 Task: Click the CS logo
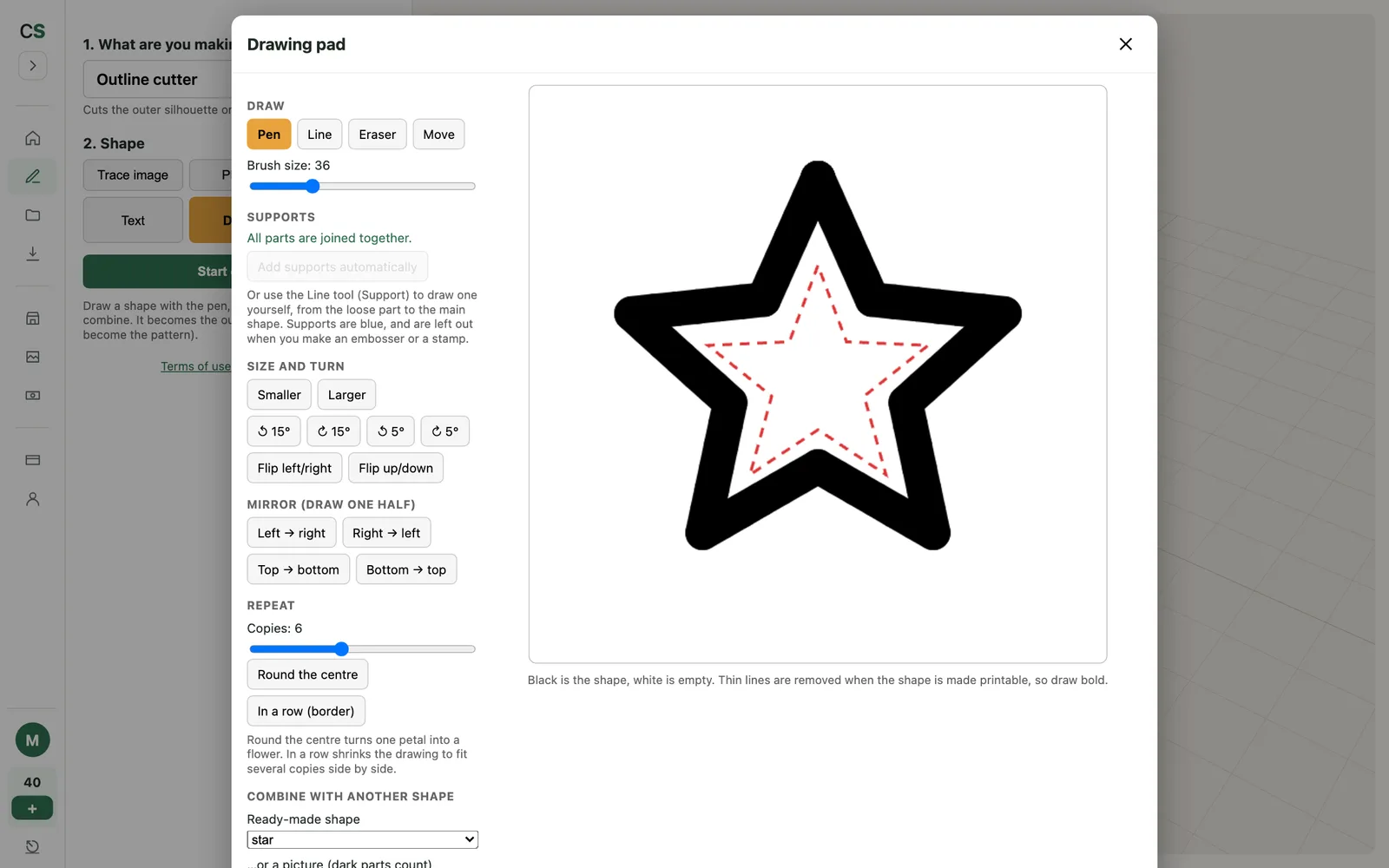pos(32,31)
